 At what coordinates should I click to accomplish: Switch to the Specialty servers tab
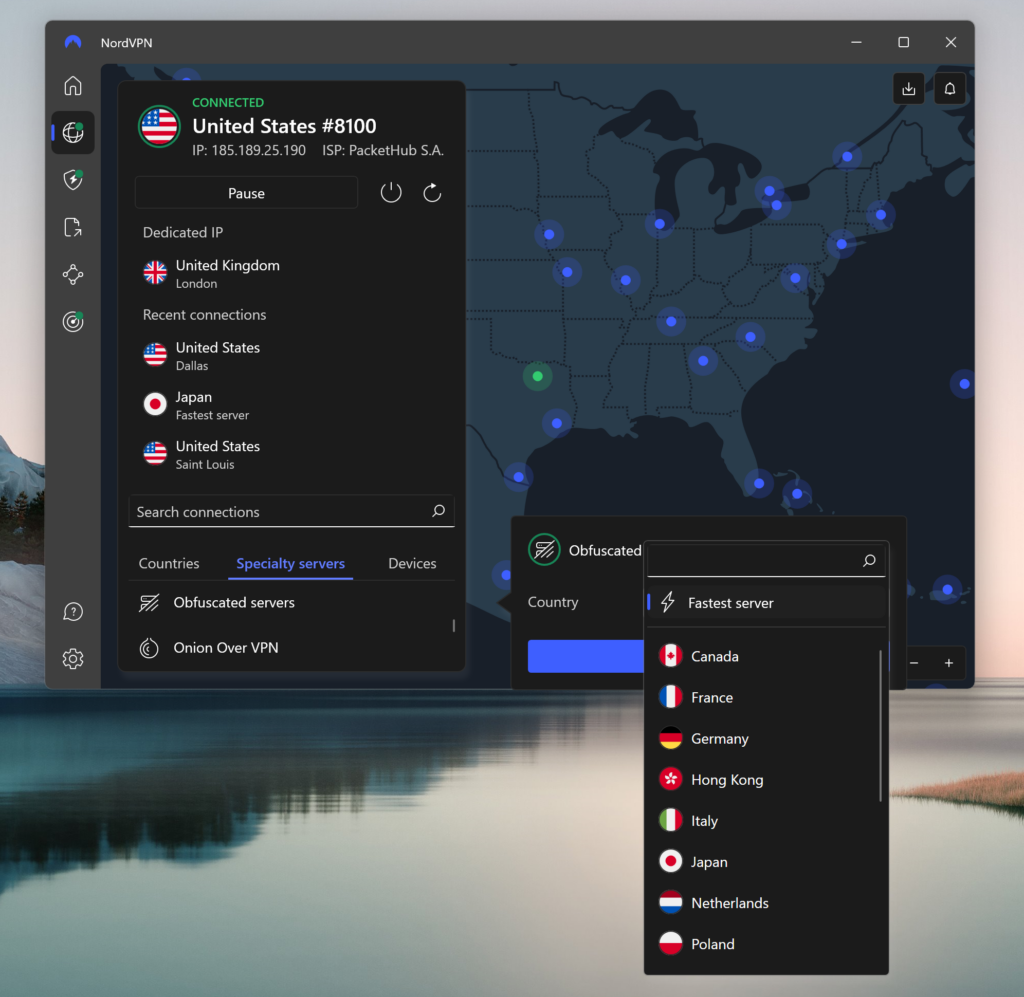point(291,563)
